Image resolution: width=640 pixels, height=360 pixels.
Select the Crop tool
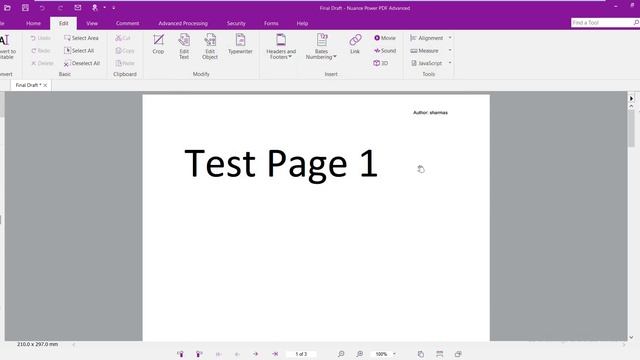coord(158,44)
